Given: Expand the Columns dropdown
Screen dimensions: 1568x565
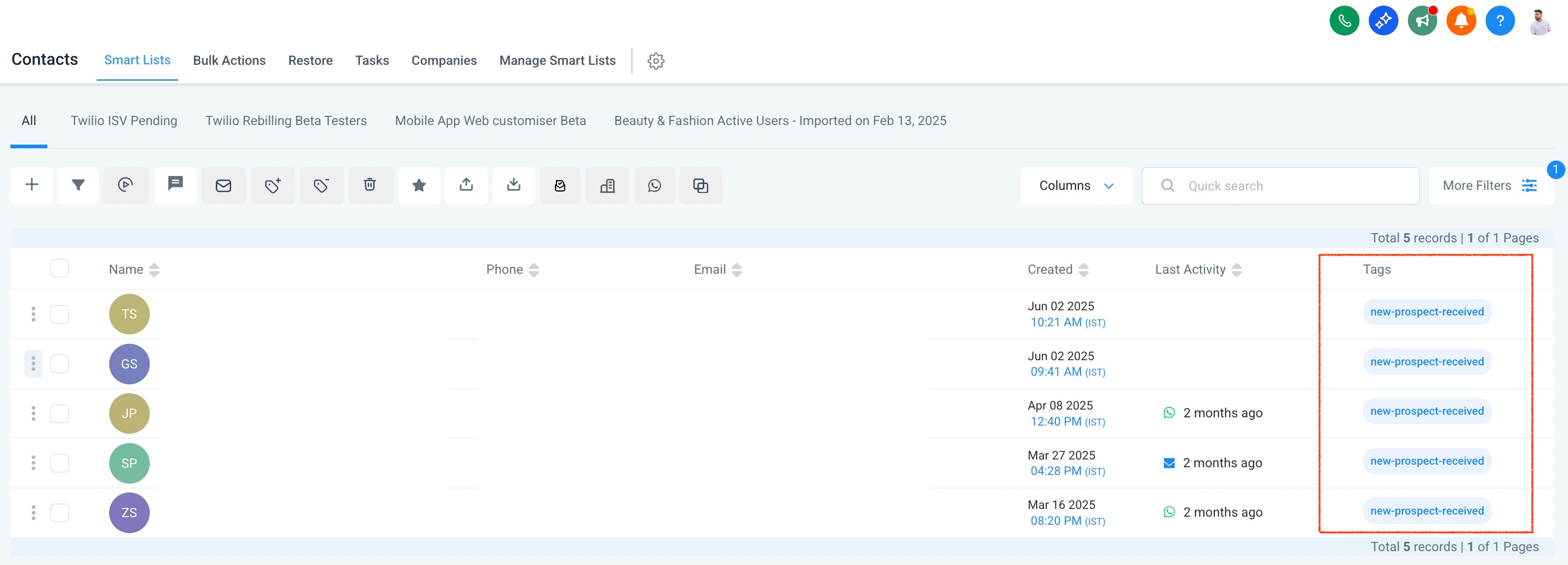Looking at the screenshot, I should click(x=1075, y=185).
